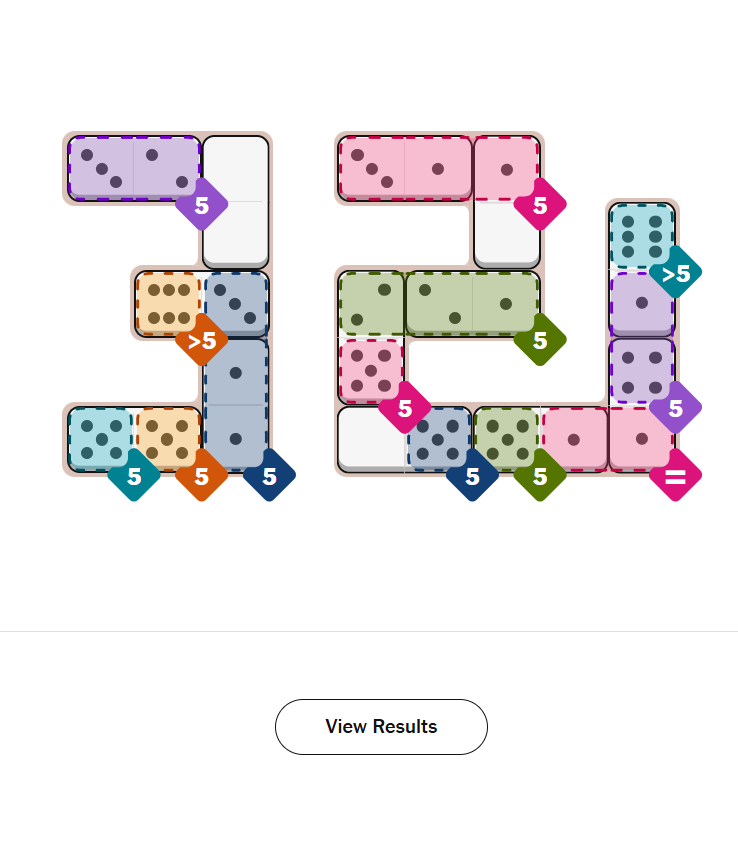Select the pink equals diamond badge
Screen dimensions: 738x842
pyautogui.click(x=675, y=476)
